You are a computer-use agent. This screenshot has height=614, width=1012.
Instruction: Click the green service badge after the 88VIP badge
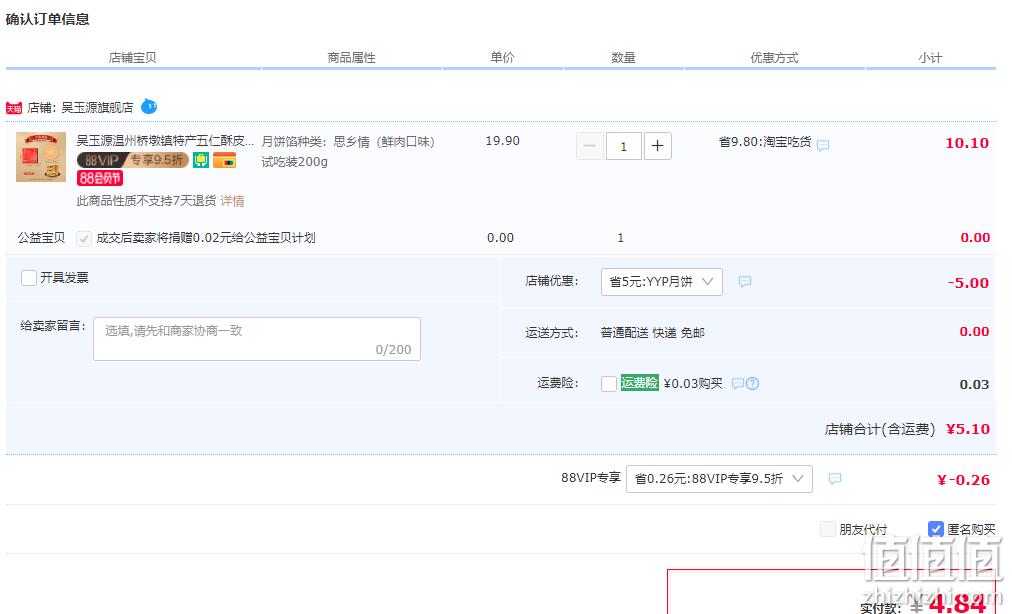point(201,159)
